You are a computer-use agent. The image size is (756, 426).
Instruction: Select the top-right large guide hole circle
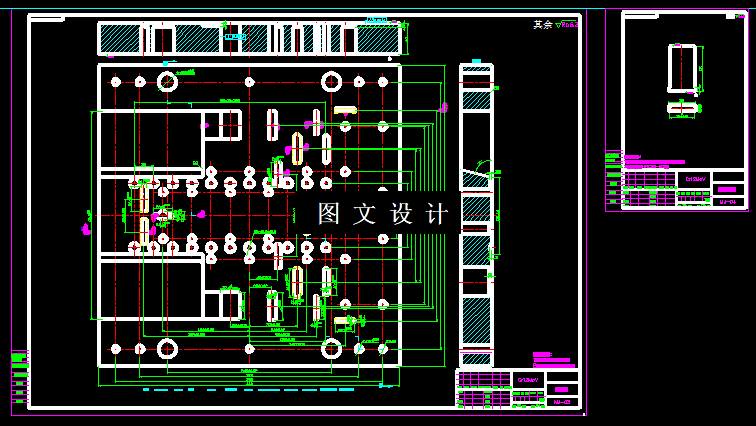(332, 81)
